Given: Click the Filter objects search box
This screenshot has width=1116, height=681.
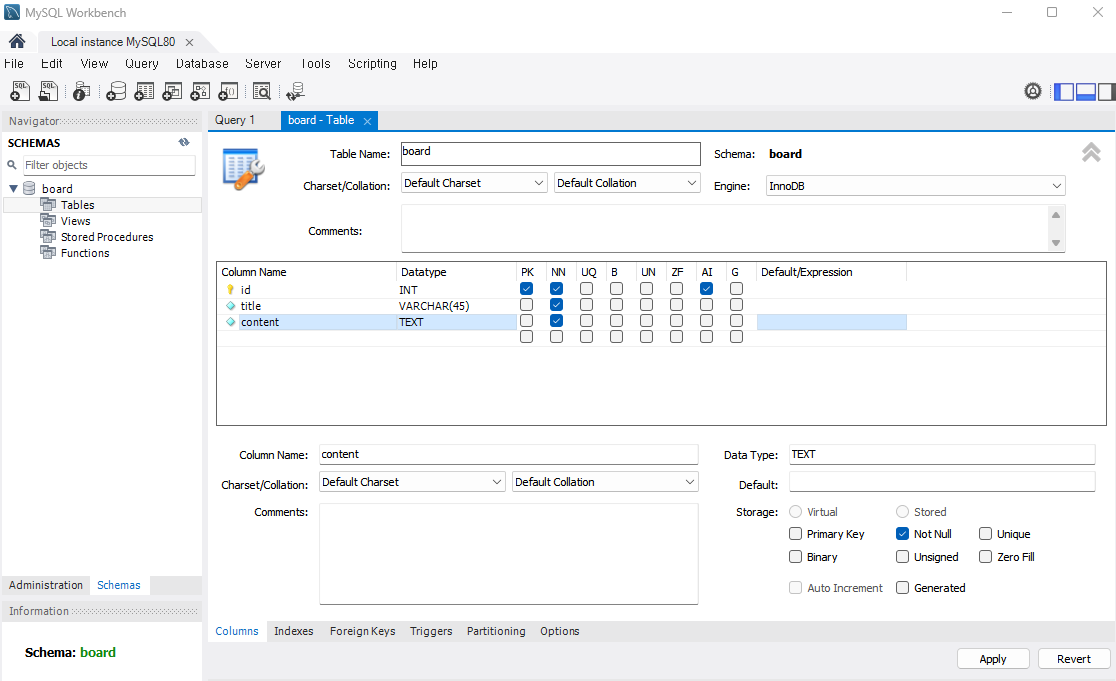Looking at the screenshot, I should [109, 165].
